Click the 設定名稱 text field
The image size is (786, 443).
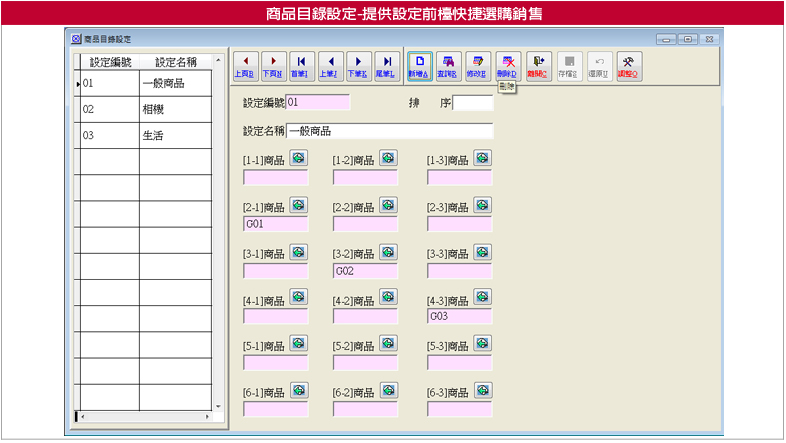point(390,131)
